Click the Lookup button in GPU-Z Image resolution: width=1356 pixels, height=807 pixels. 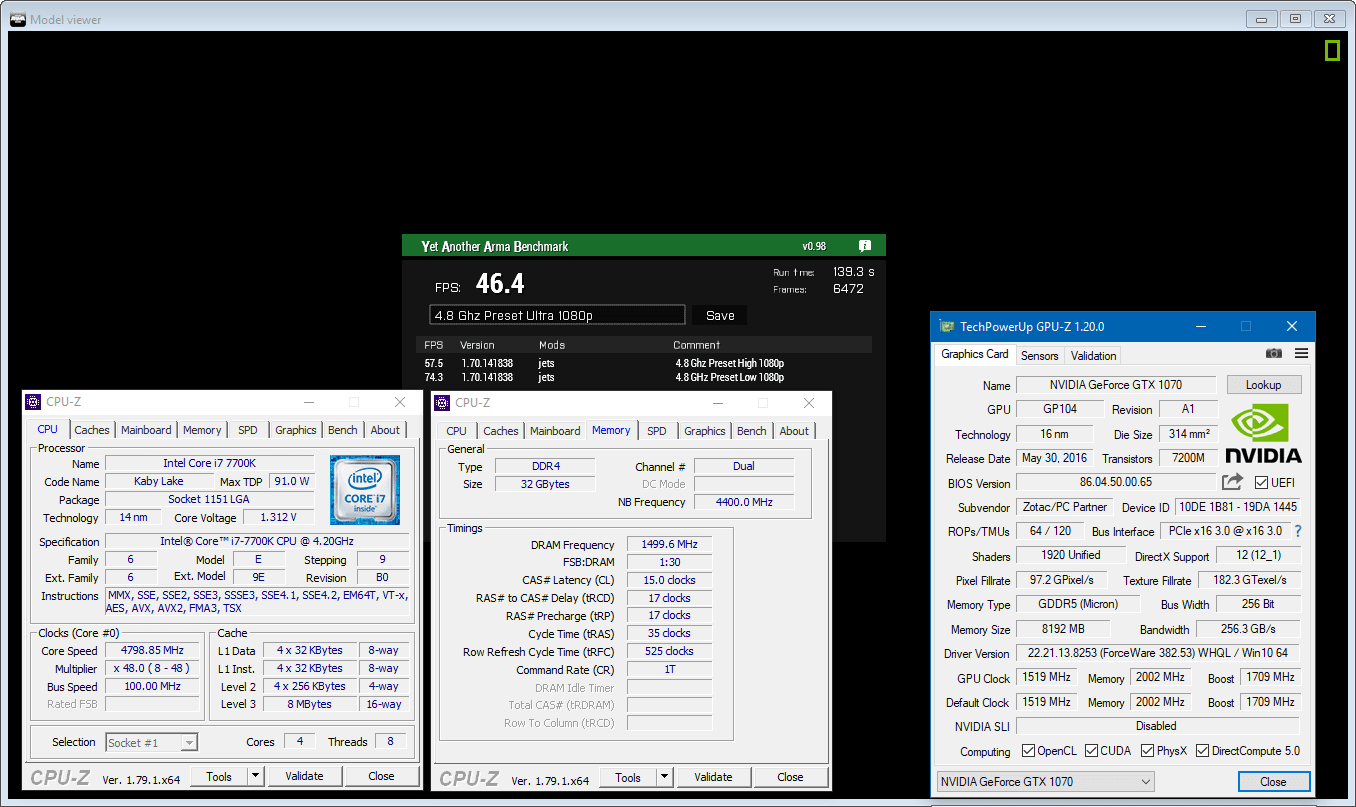pyautogui.click(x=1263, y=385)
